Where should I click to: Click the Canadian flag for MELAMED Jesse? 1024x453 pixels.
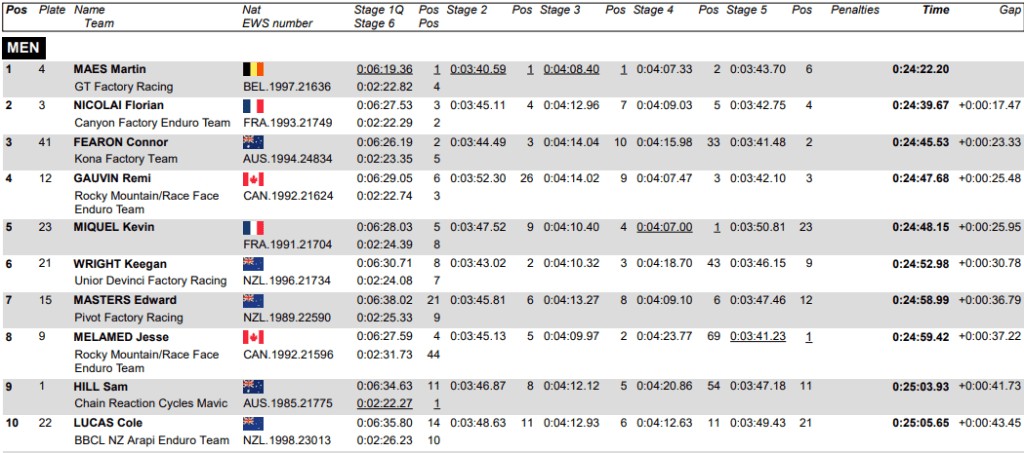[253, 337]
